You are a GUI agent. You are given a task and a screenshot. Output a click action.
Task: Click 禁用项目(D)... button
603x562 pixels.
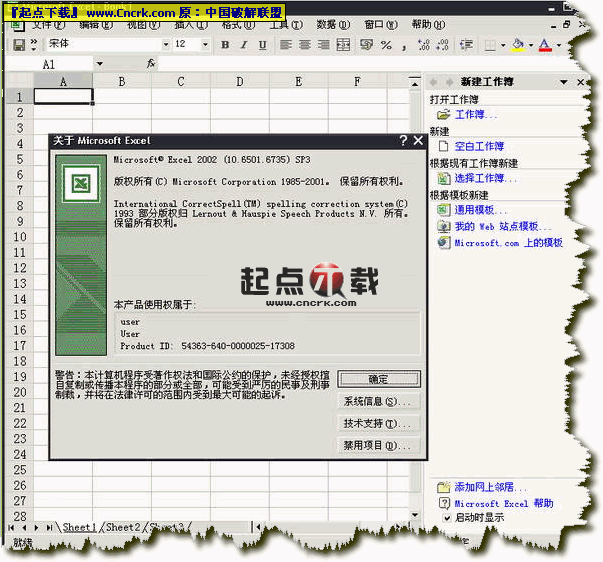pos(379,445)
